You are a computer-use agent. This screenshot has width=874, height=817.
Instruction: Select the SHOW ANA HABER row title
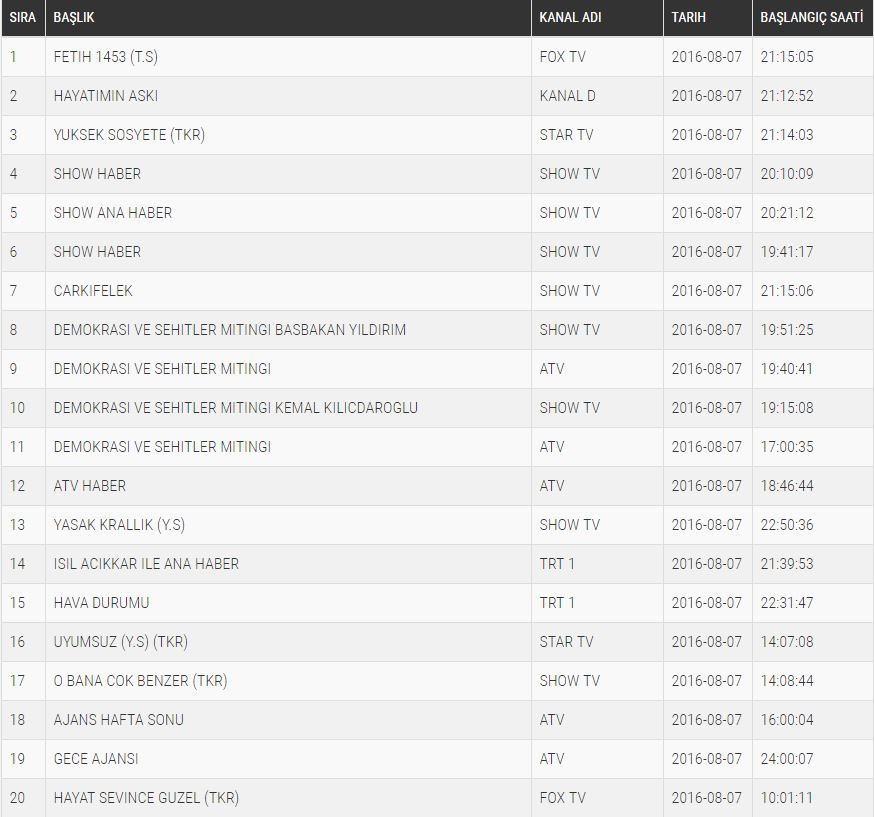(x=112, y=213)
